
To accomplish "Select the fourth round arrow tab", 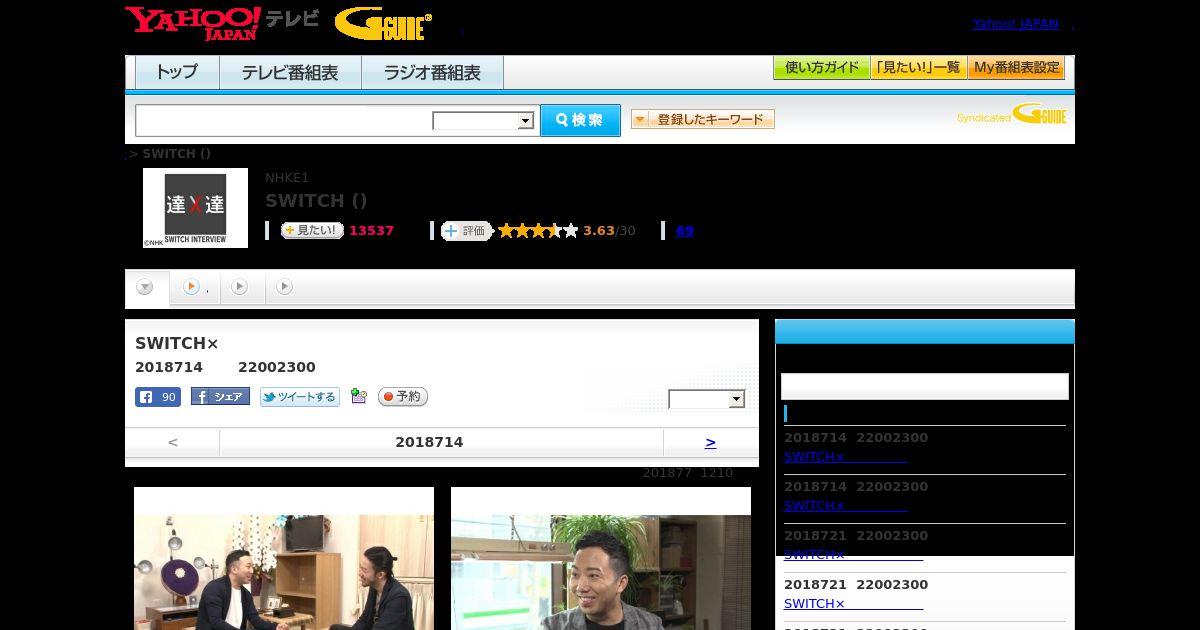I will pyautogui.click(x=284, y=287).
